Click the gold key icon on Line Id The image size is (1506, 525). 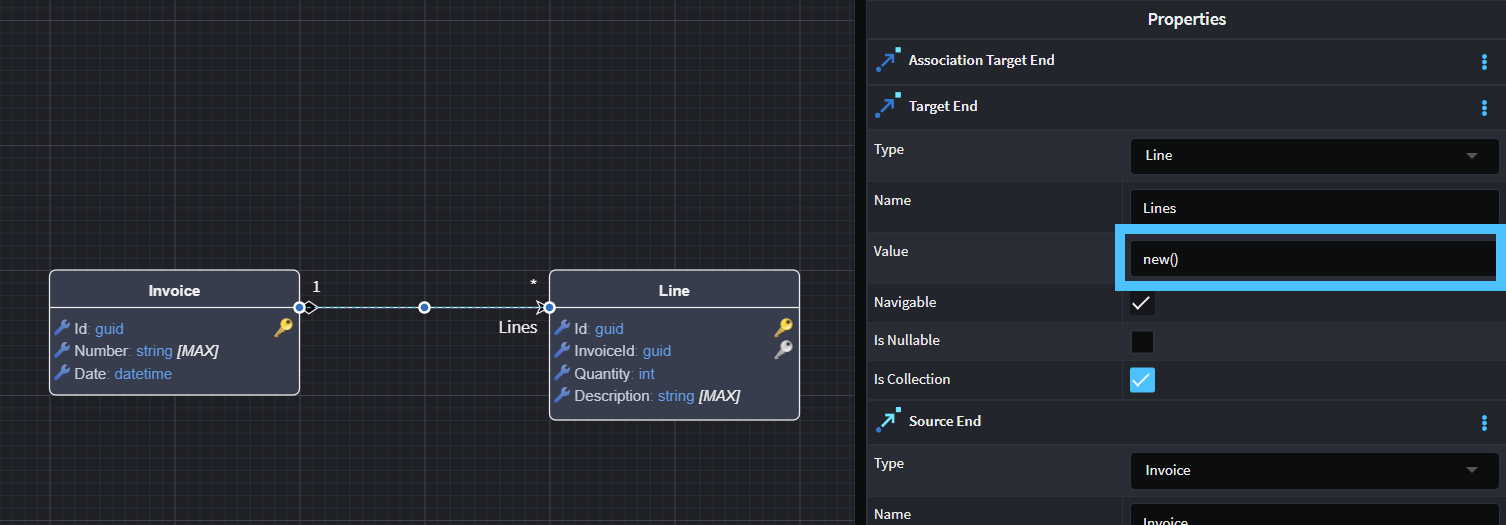[784, 327]
